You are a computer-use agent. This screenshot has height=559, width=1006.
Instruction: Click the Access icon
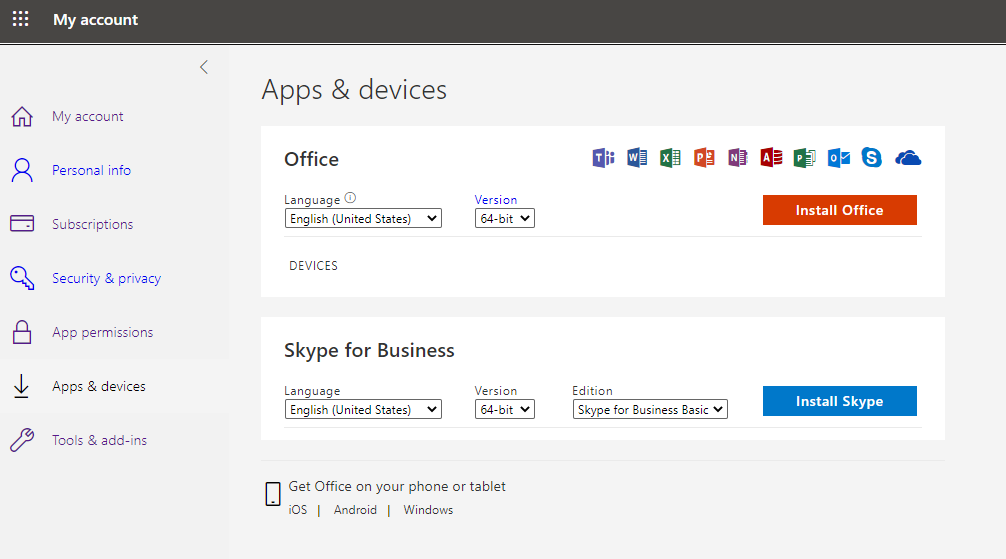click(771, 157)
